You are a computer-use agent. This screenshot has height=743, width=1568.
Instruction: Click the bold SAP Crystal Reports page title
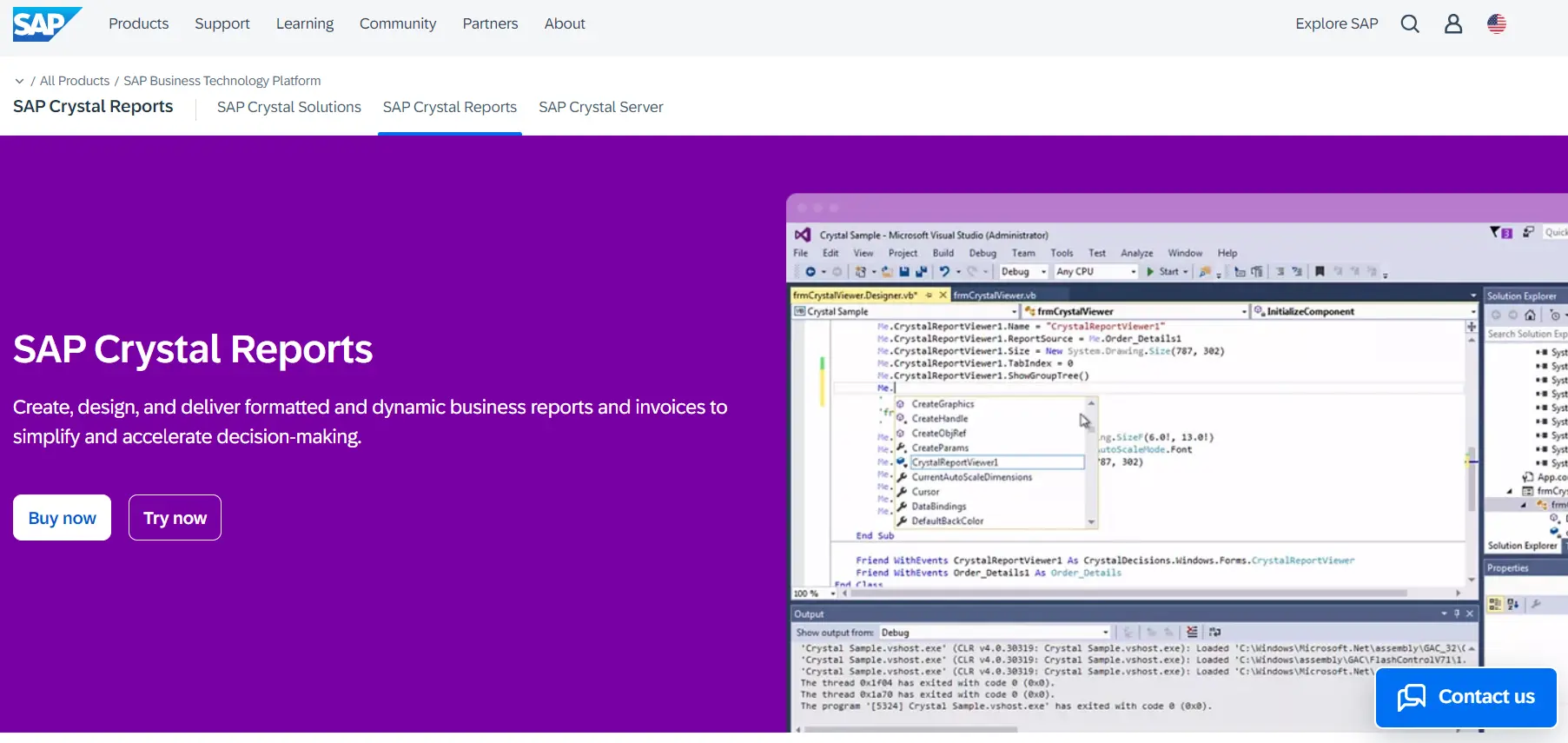point(93,106)
